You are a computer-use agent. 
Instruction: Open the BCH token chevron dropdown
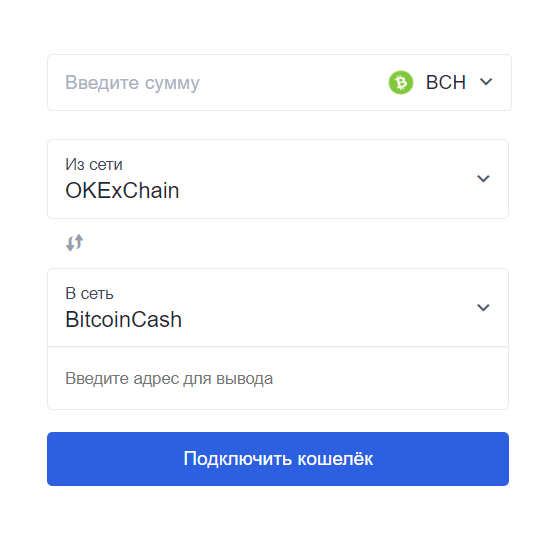pyautogui.click(x=486, y=82)
